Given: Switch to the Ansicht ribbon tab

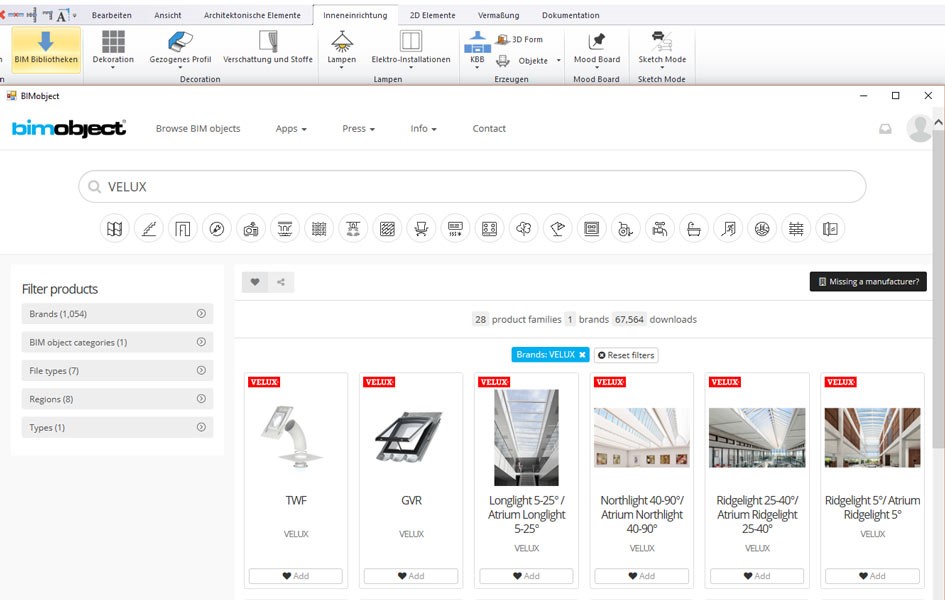Looking at the screenshot, I should (168, 15).
